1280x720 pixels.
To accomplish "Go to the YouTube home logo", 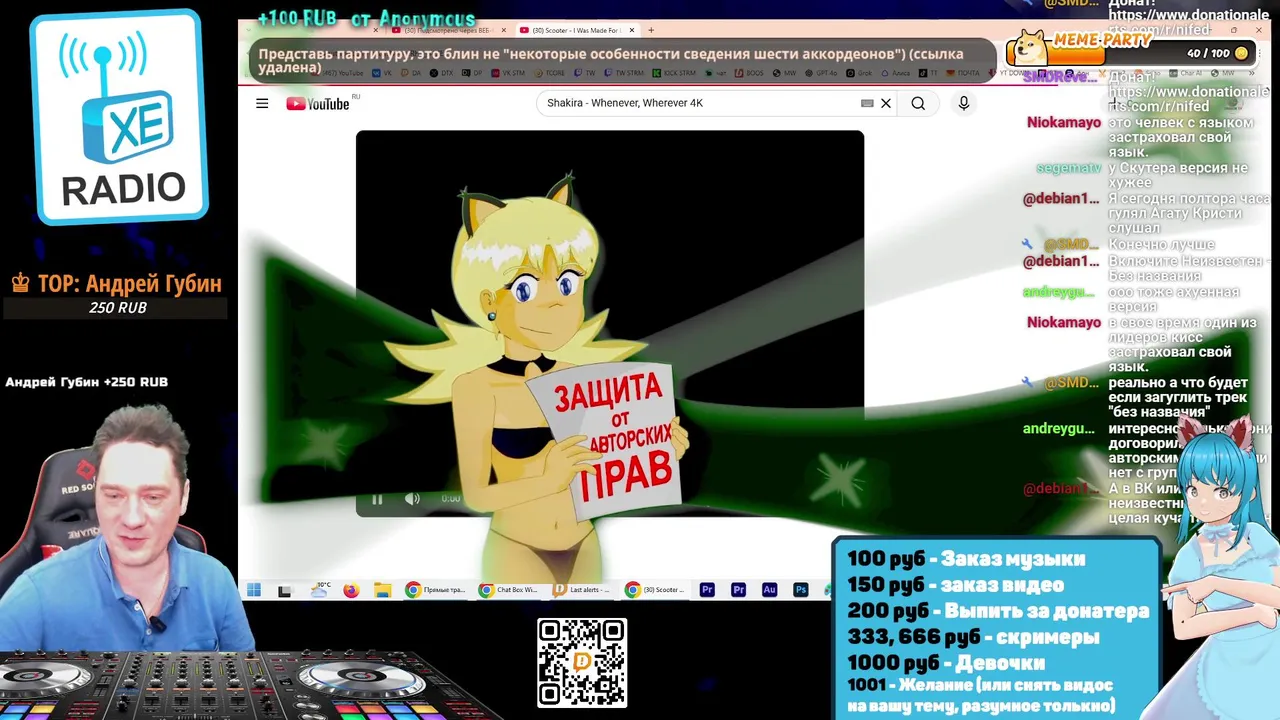I will click(318, 103).
